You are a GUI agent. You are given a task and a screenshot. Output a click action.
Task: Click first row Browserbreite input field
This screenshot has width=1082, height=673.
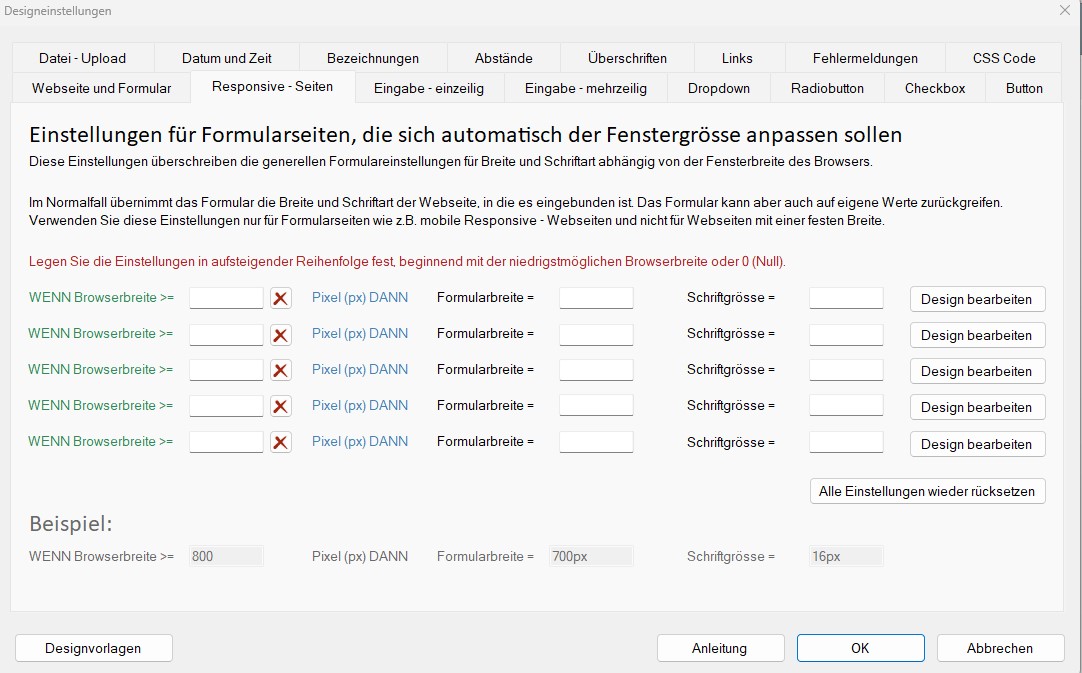(226, 298)
